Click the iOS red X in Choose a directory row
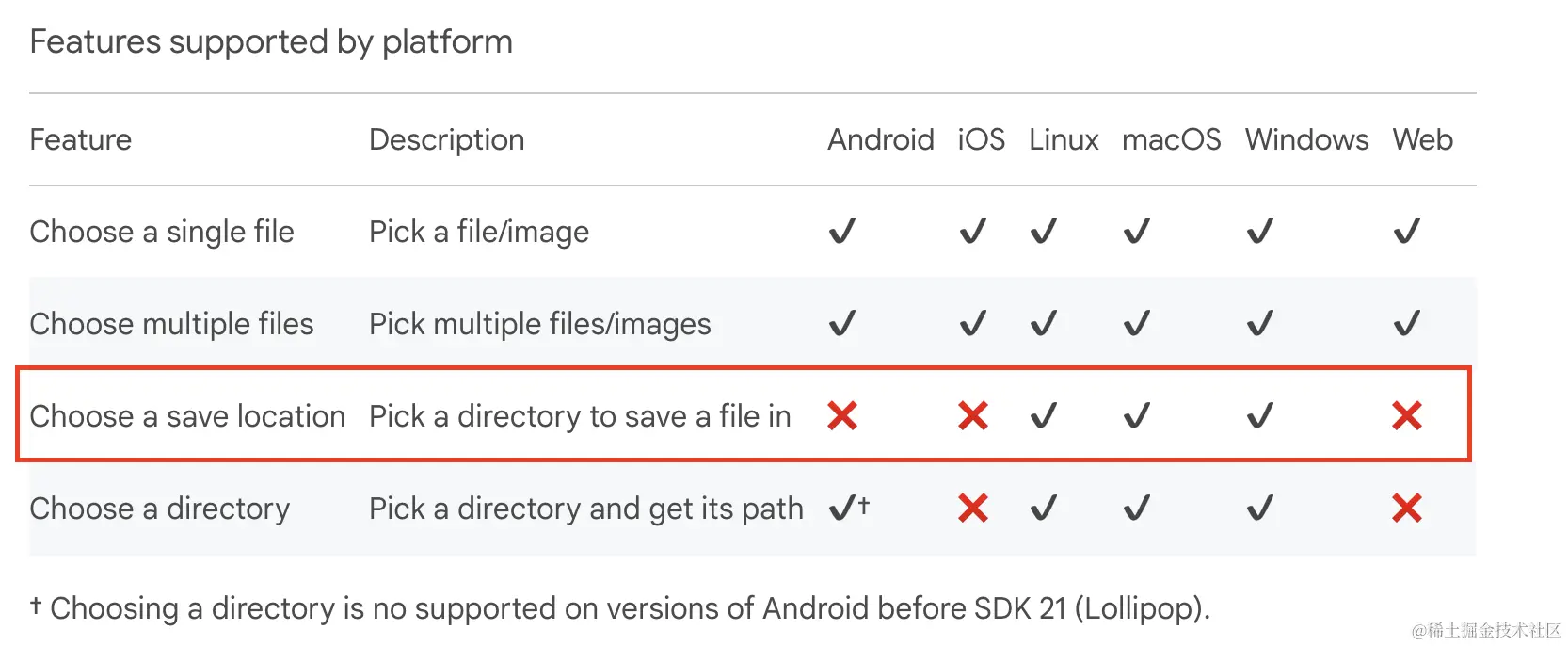Screen dimensions: 1568x646 (973, 508)
